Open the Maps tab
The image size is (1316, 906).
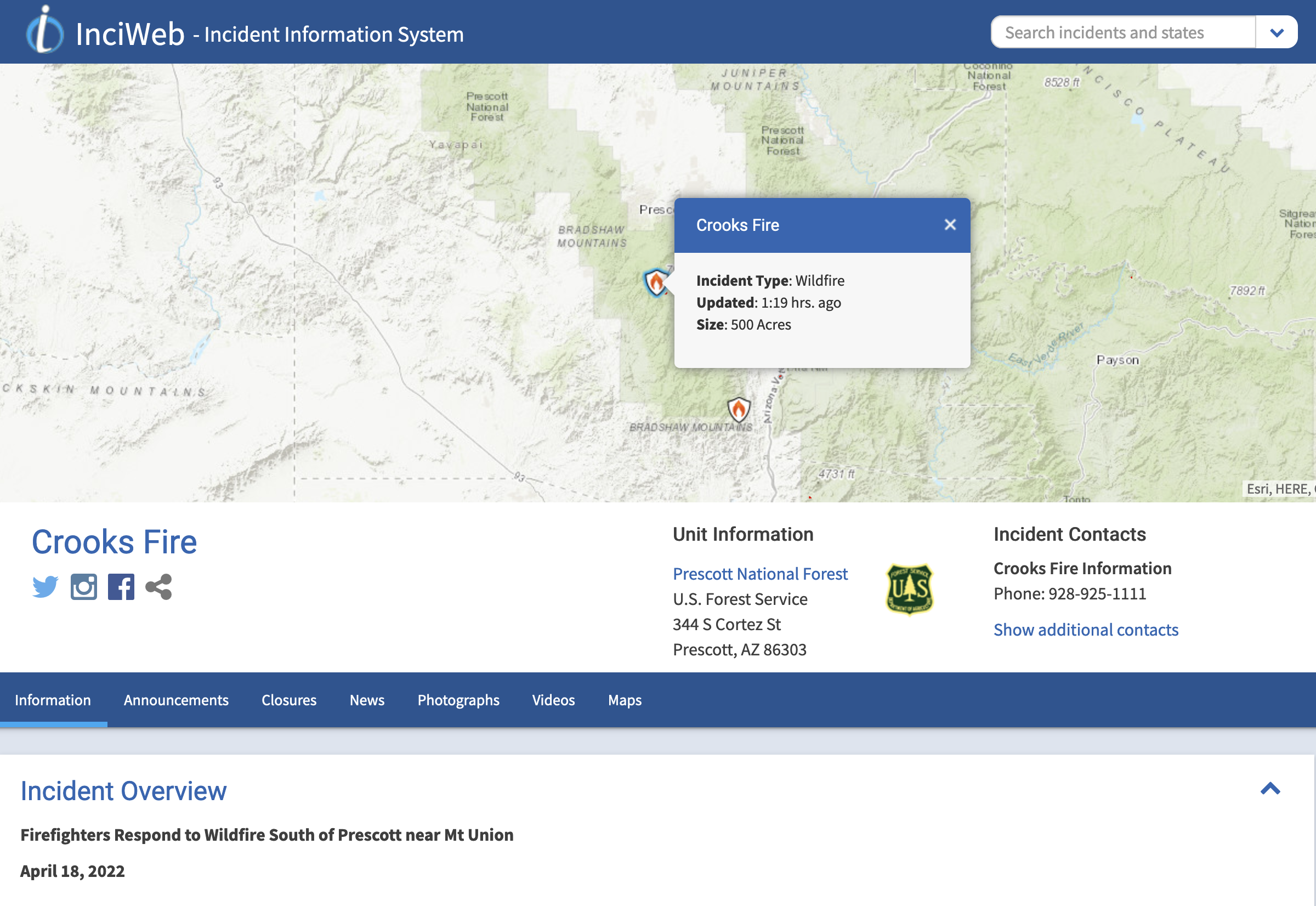pyautogui.click(x=625, y=700)
